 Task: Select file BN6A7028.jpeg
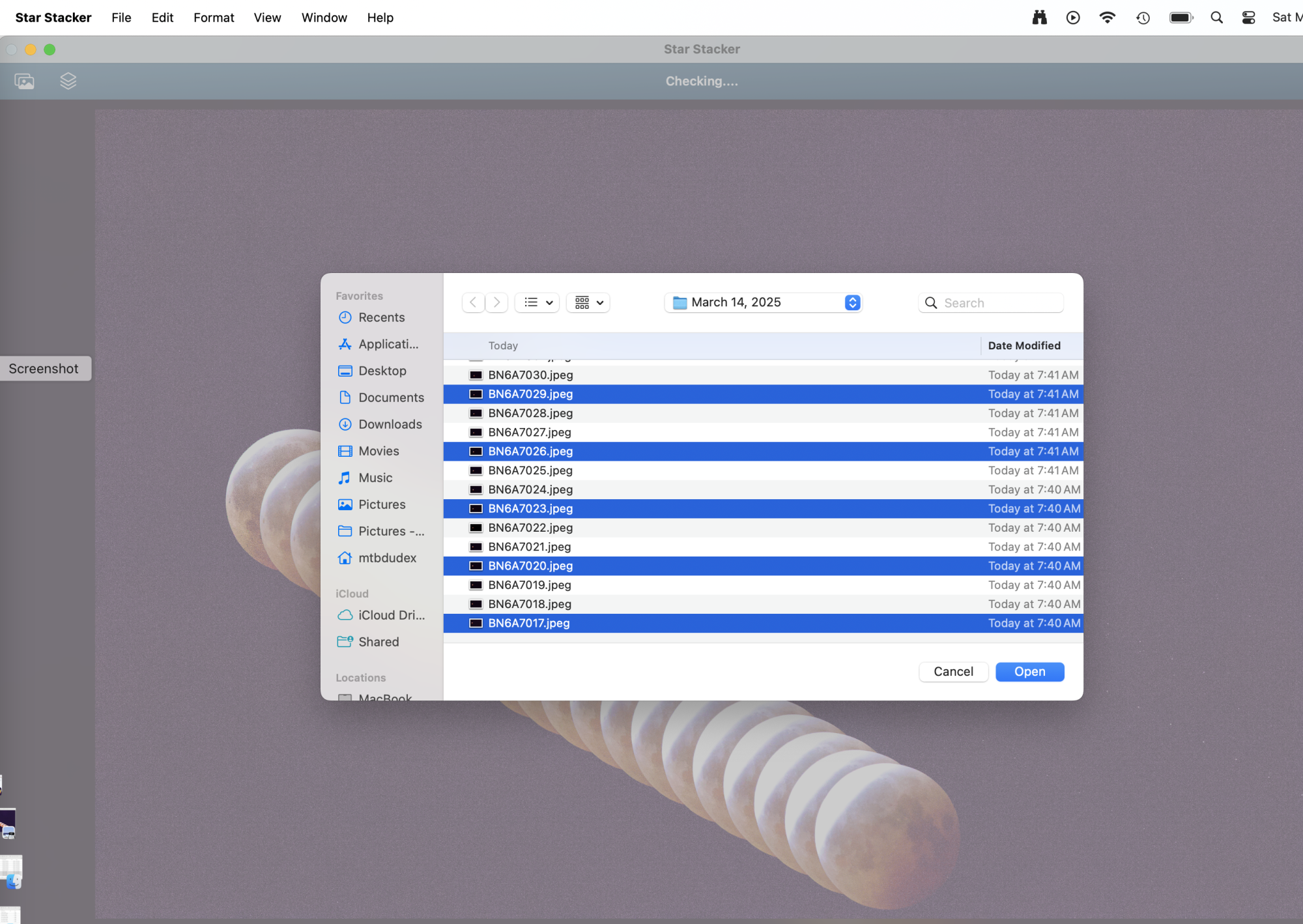tap(764, 413)
